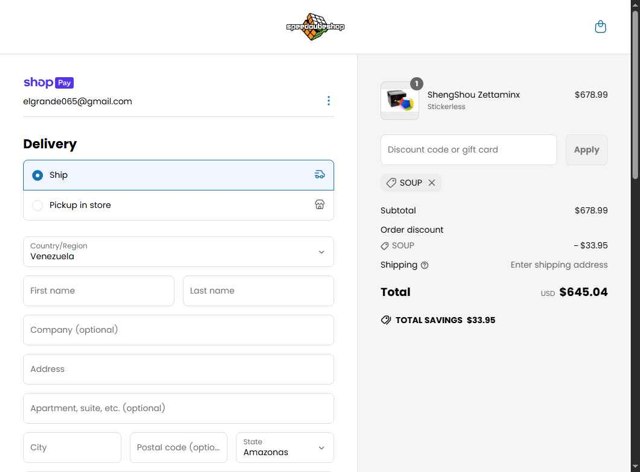Image resolution: width=640 pixels, height=472 pixels.
Task: Click the ShengShou Zettaminx product thumbnail
Action: pyautogui.click(x=400, y=101)
